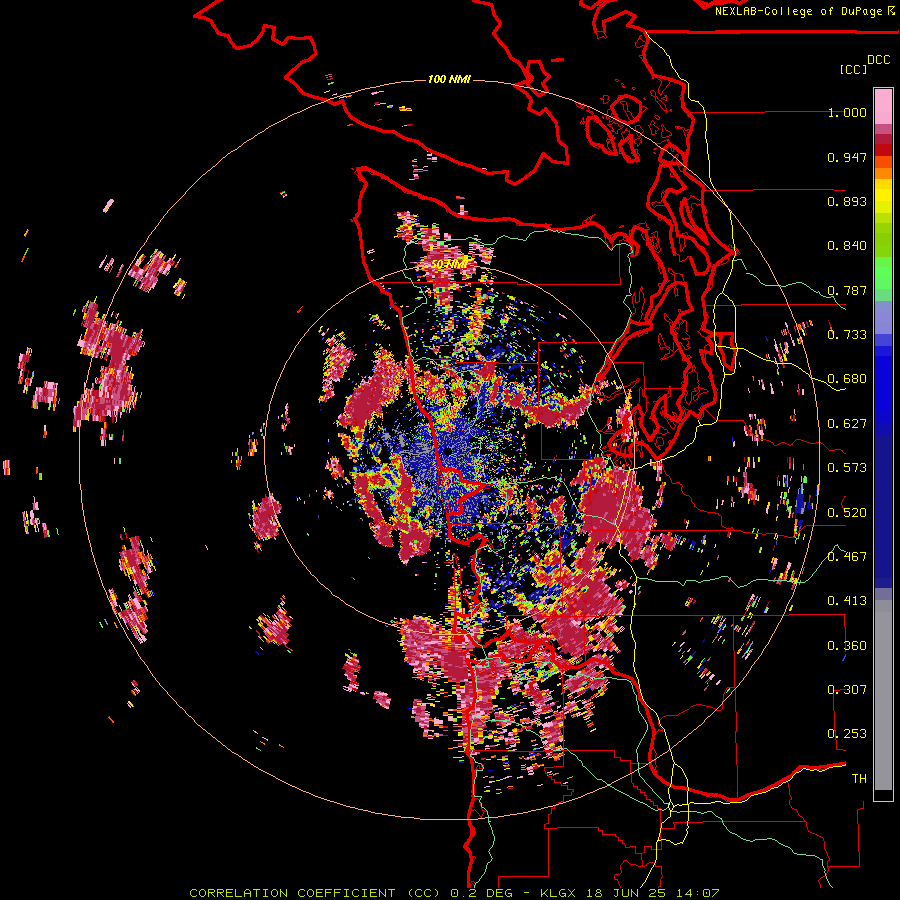Select the [CC] units label
The height and width of the screenshot is (900, 900).
[x=854, y=69]
